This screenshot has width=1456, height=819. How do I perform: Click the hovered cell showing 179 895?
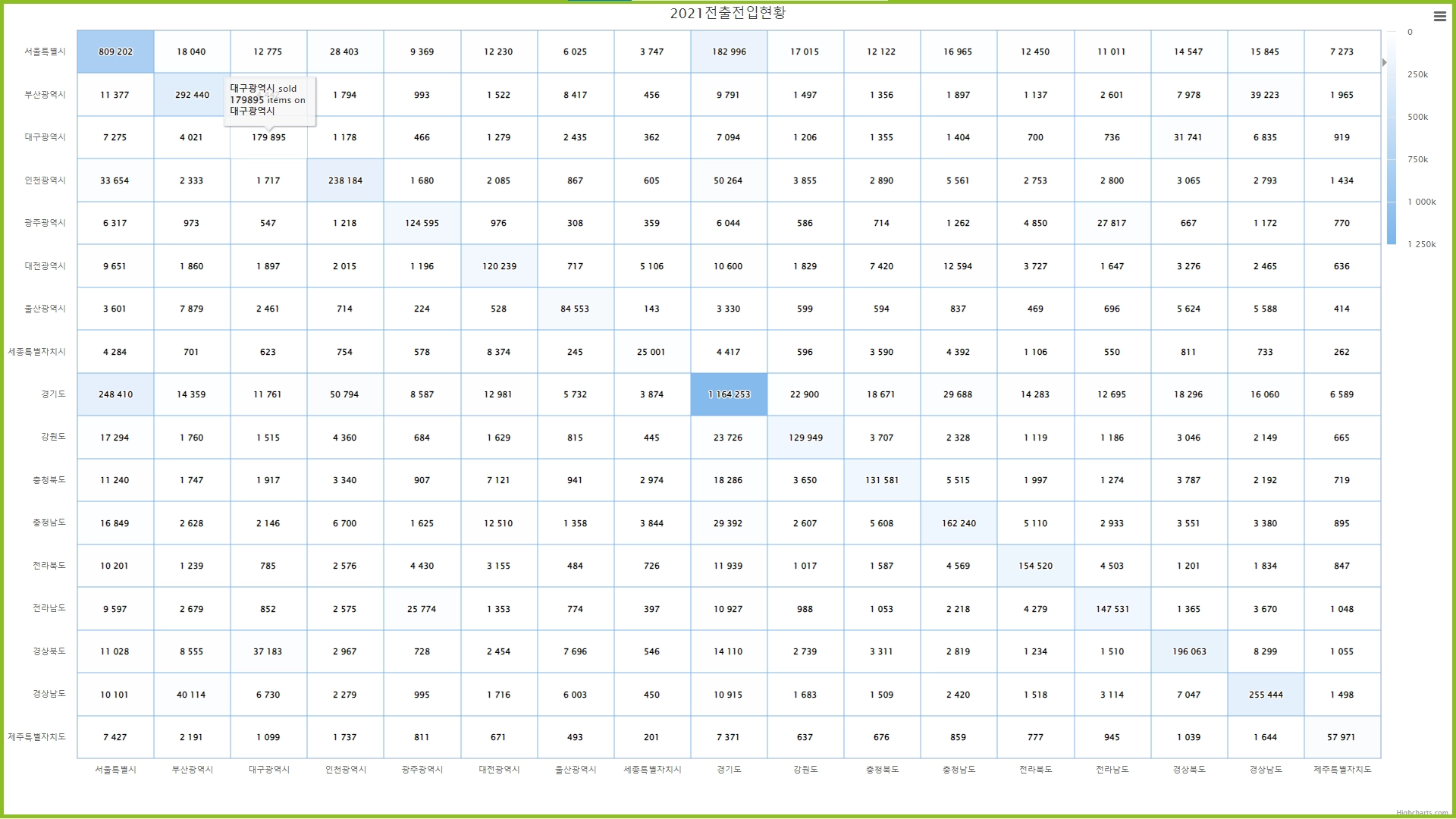pyautogui.click(x=268, y=137)
